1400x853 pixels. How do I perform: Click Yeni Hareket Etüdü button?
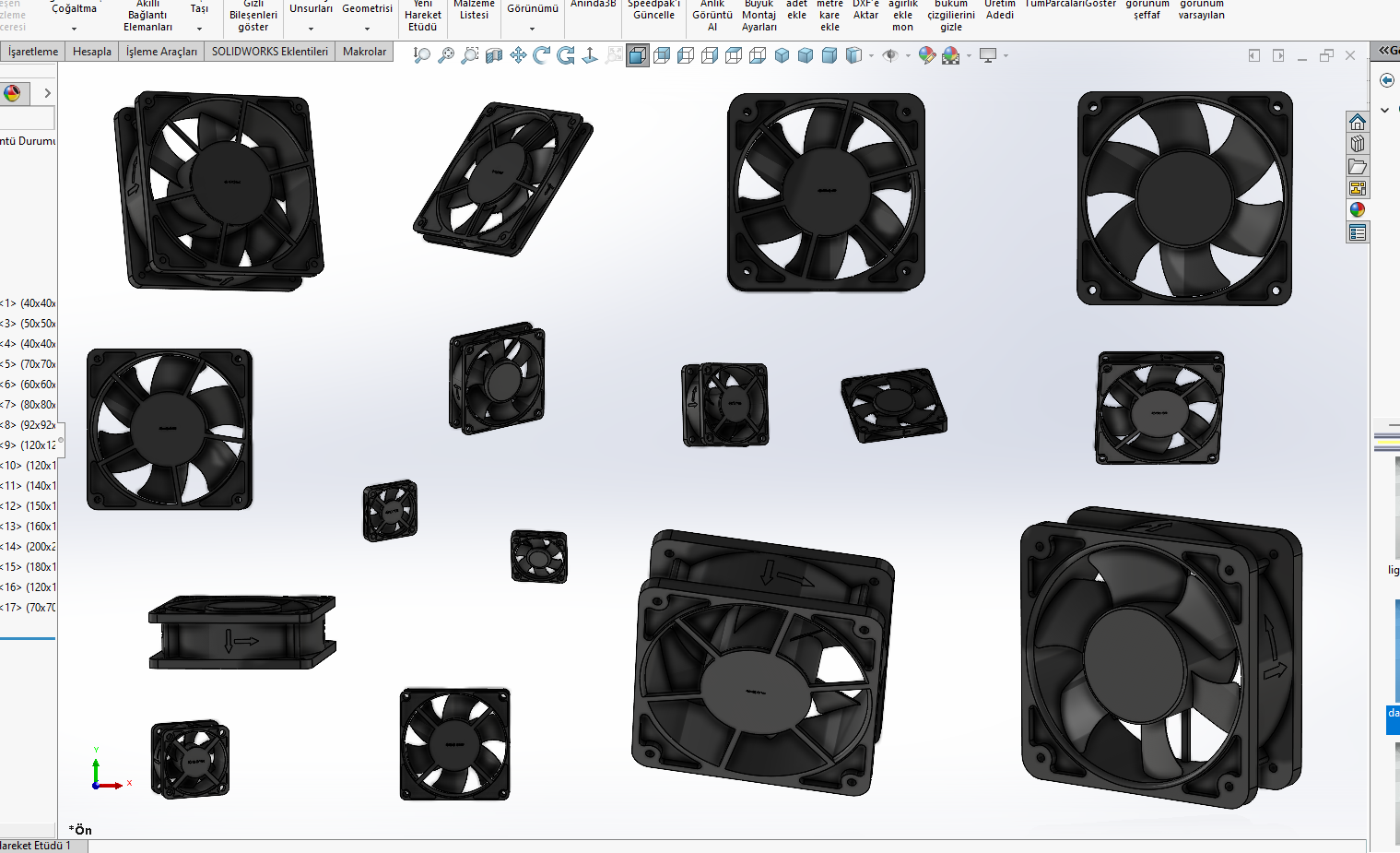(x=423, y=16)
